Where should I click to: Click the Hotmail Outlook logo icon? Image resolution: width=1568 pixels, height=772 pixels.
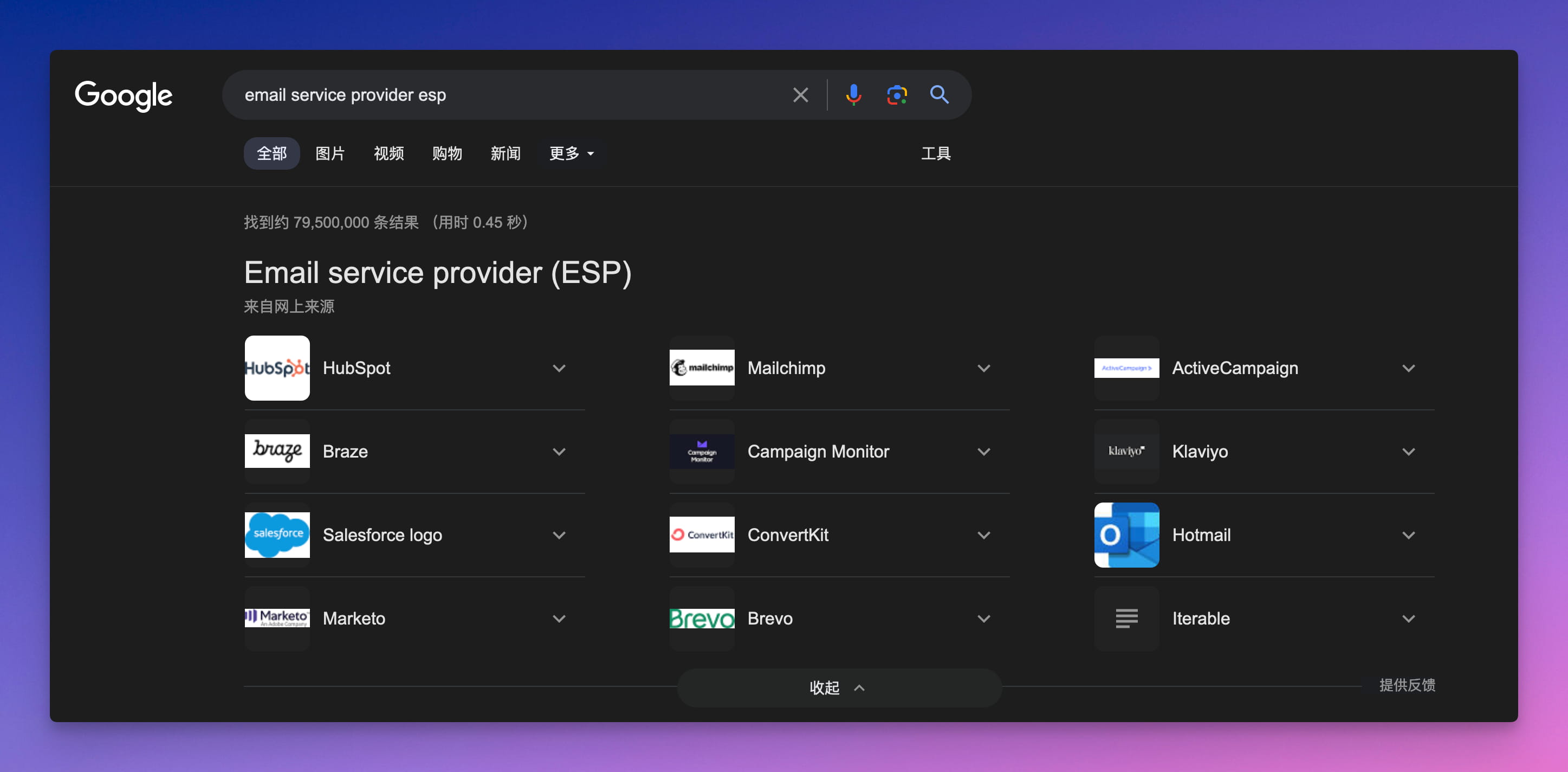1126,535
